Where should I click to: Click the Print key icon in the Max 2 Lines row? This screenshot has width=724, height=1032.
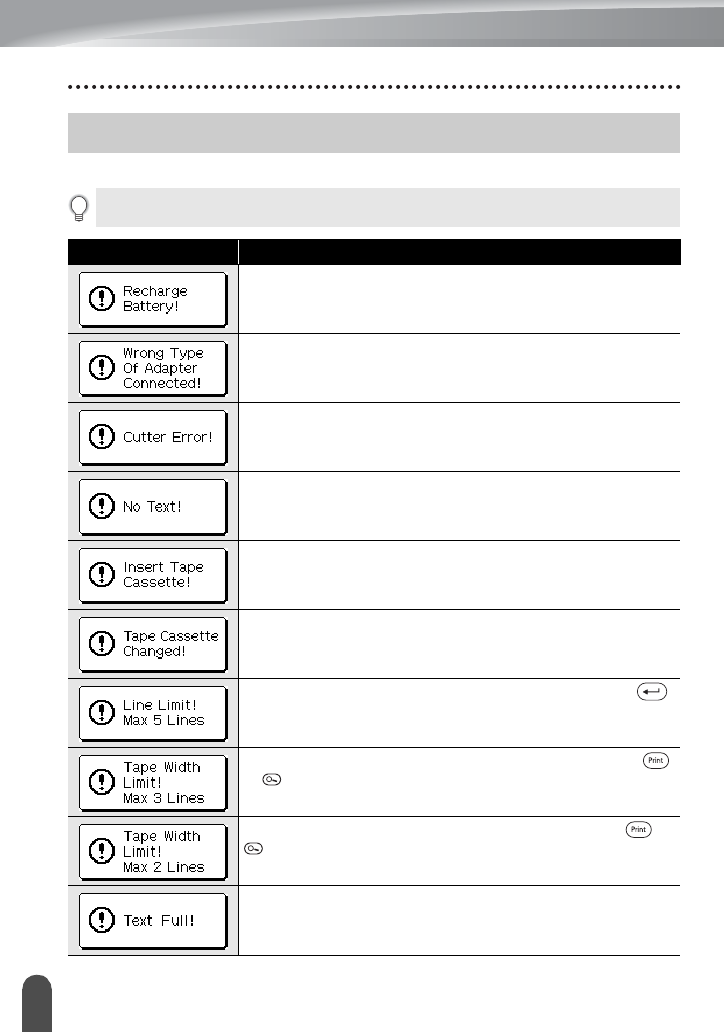tap(636, 829)
